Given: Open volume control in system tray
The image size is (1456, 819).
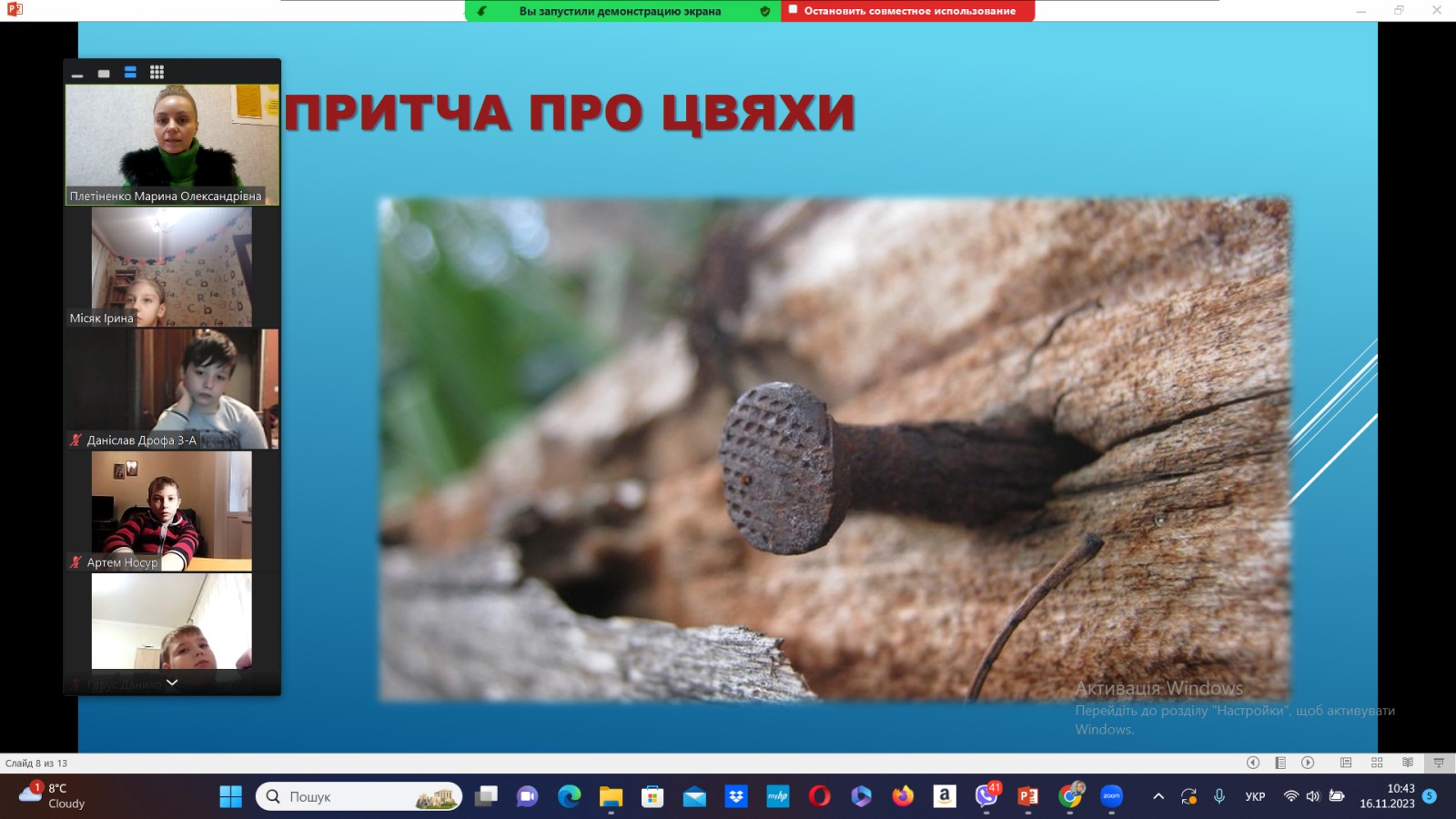Looking at the screenshot, I should 1313,796.
